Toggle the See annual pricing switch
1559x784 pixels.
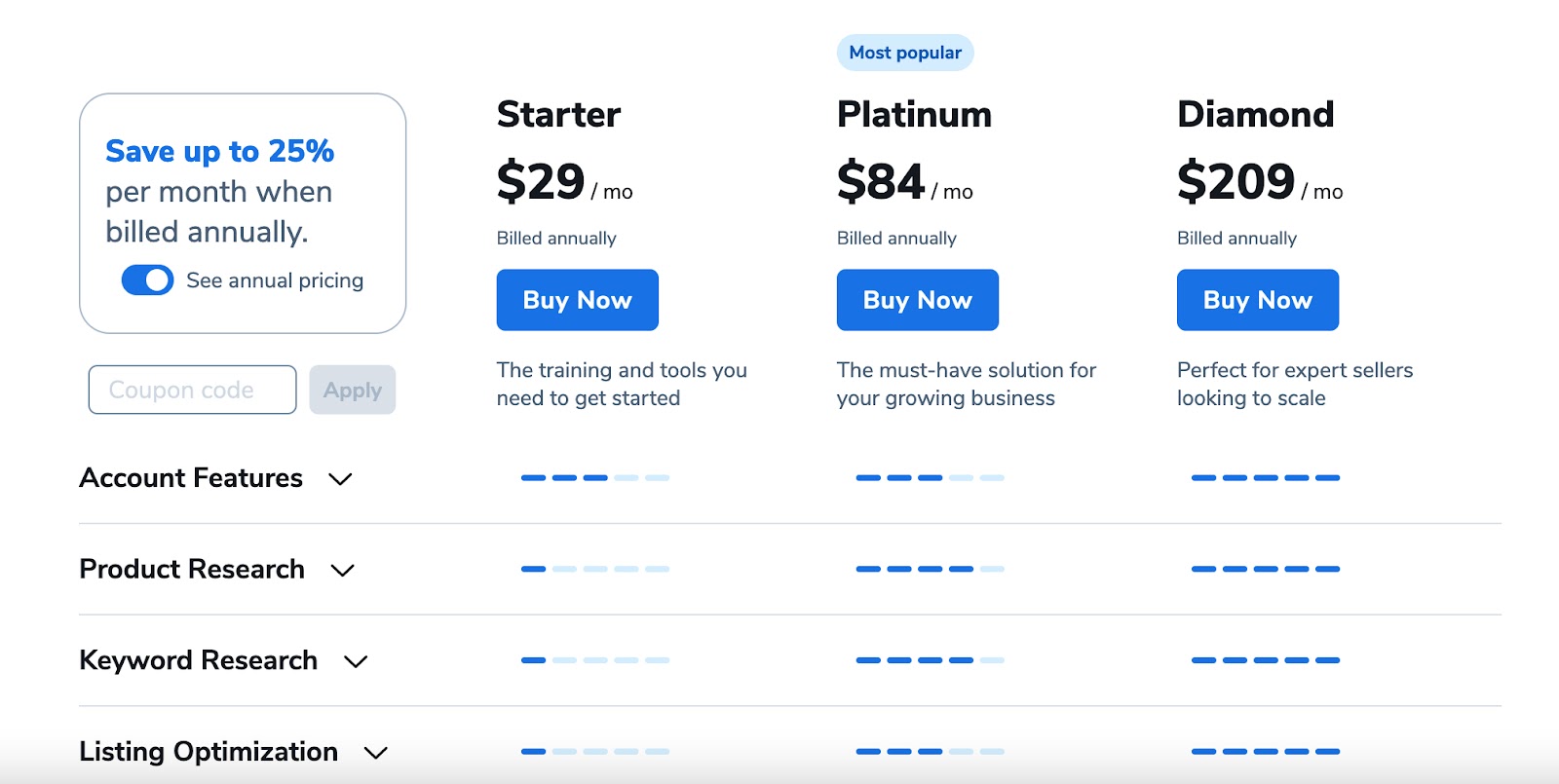(x=147, y=280)
